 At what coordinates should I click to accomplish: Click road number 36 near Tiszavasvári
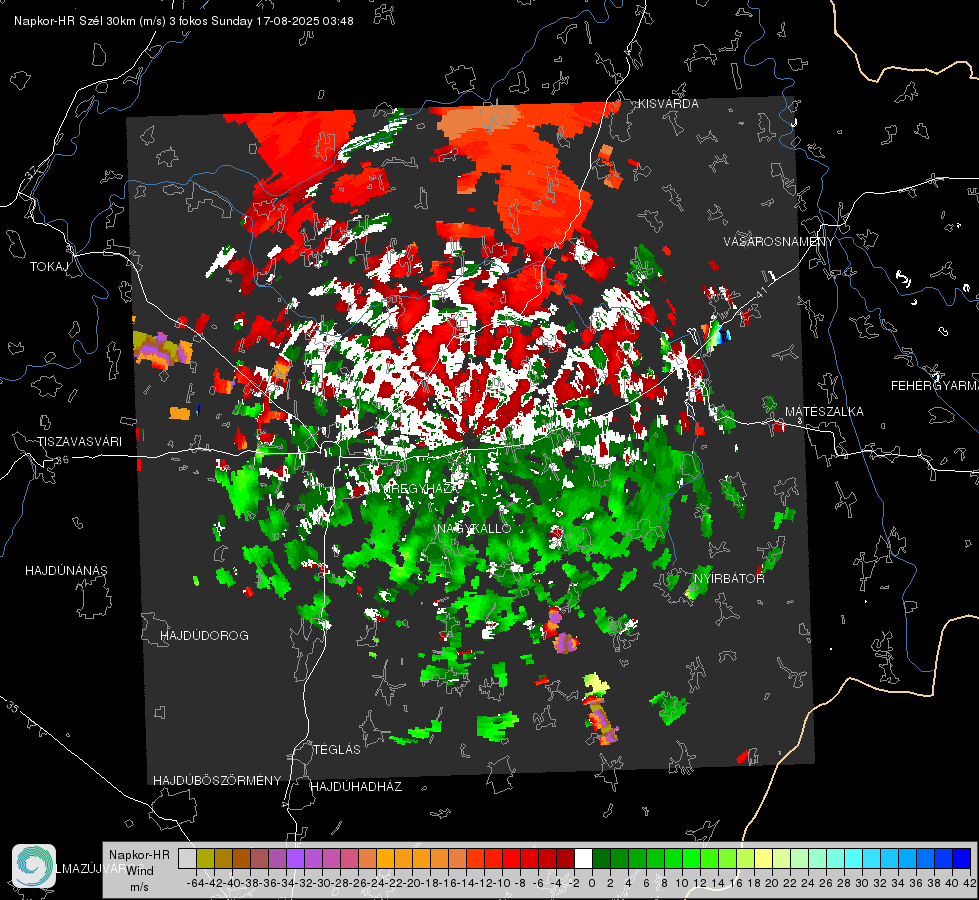pos(62,460)
